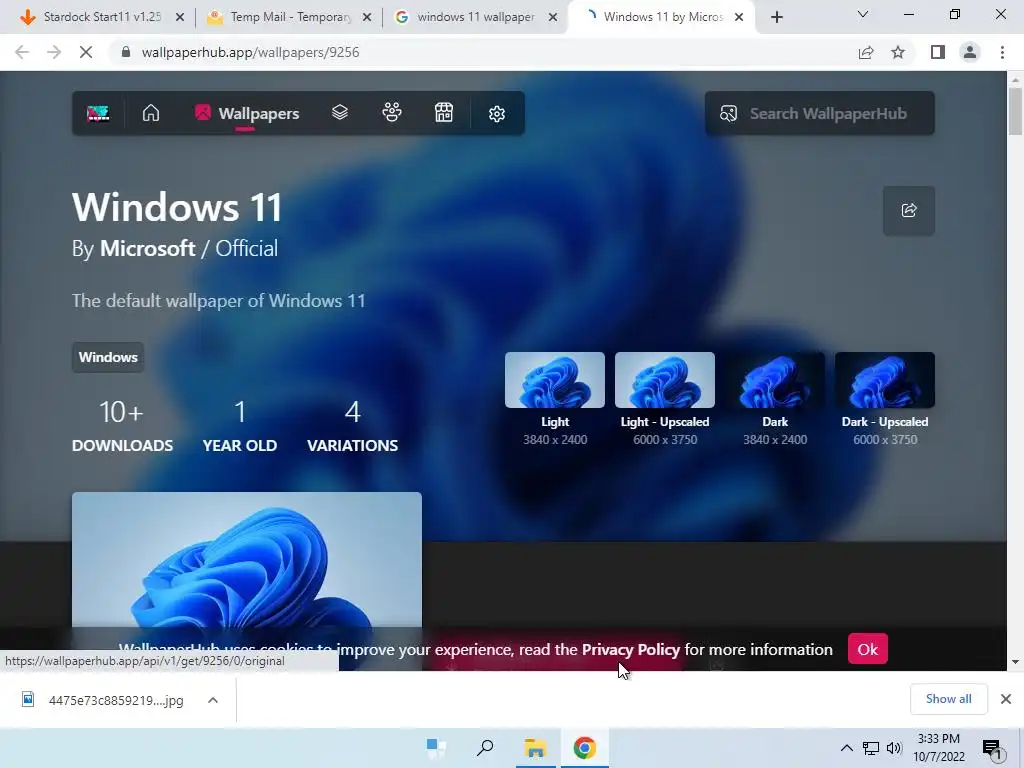Open WallpaperHub settings gear icon
The width and height of the screenshot is (1024, 768).
click(x=497, y=114)
